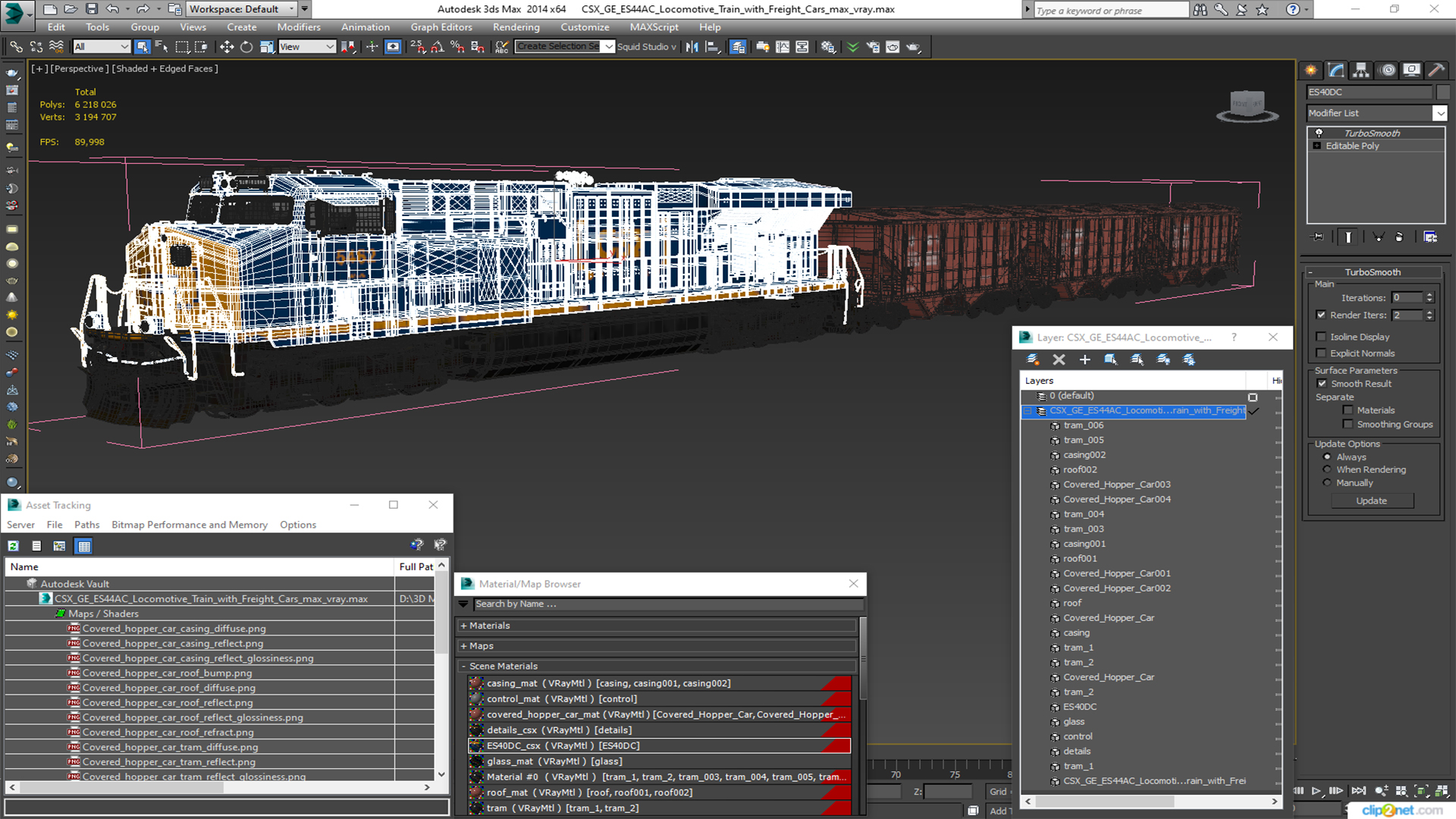Image resolution: width=1456 pixels, height=819 pixels.
Task: Save file via quick access toolbar
Action: 91,9
